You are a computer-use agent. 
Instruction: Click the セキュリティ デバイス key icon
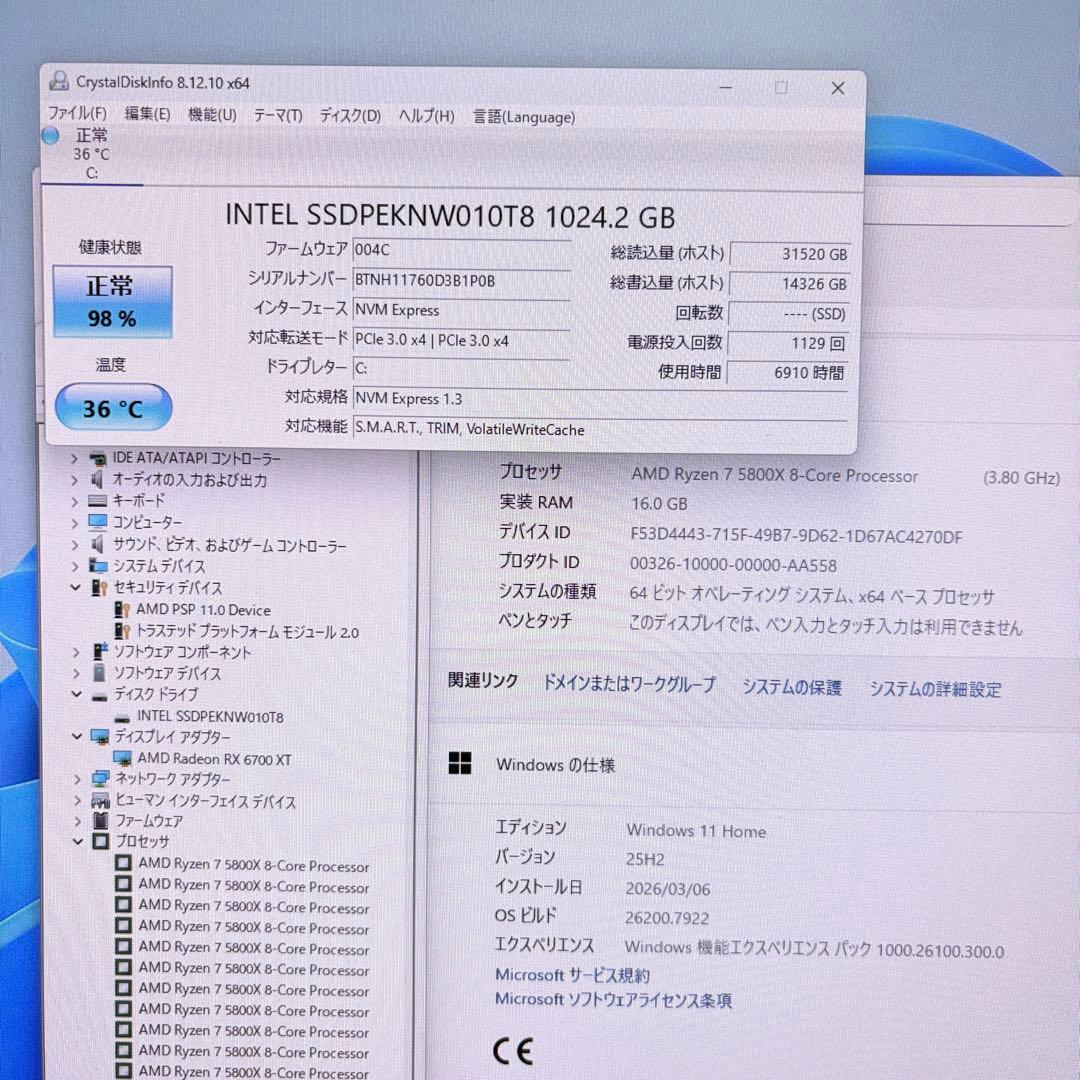(100, 588)
